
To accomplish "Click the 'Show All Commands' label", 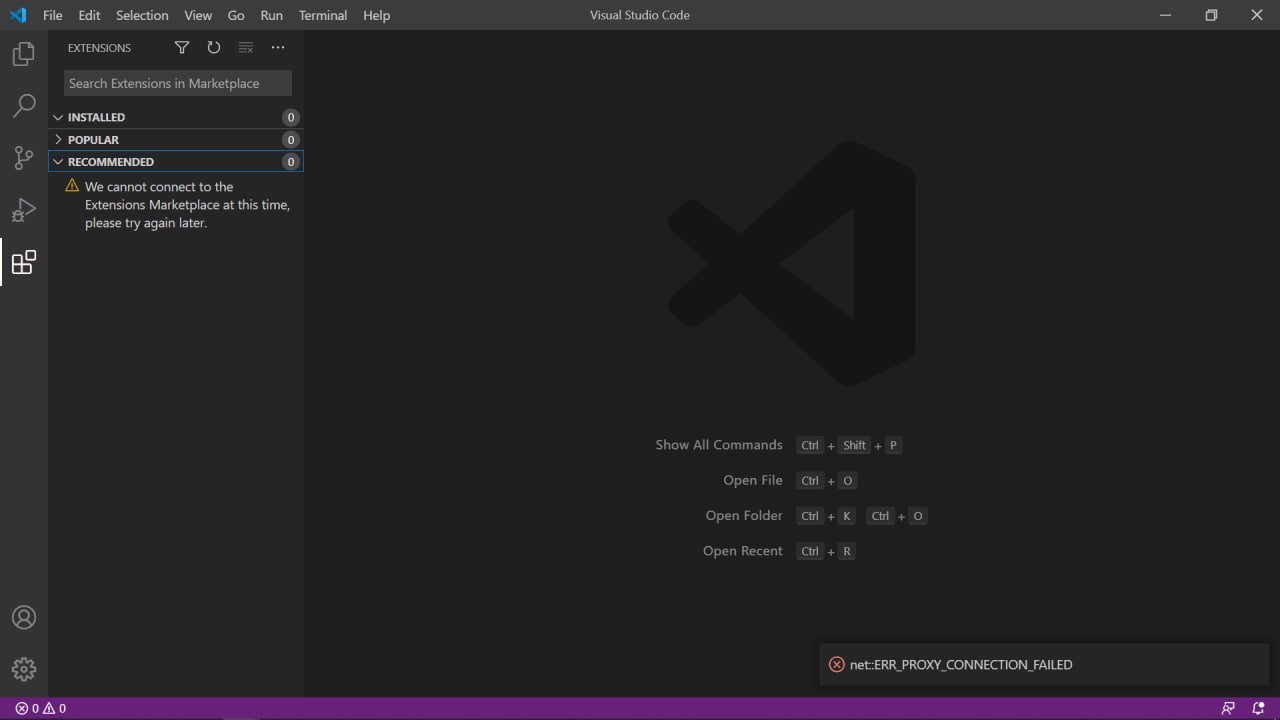I will click(x=719, y=445).
